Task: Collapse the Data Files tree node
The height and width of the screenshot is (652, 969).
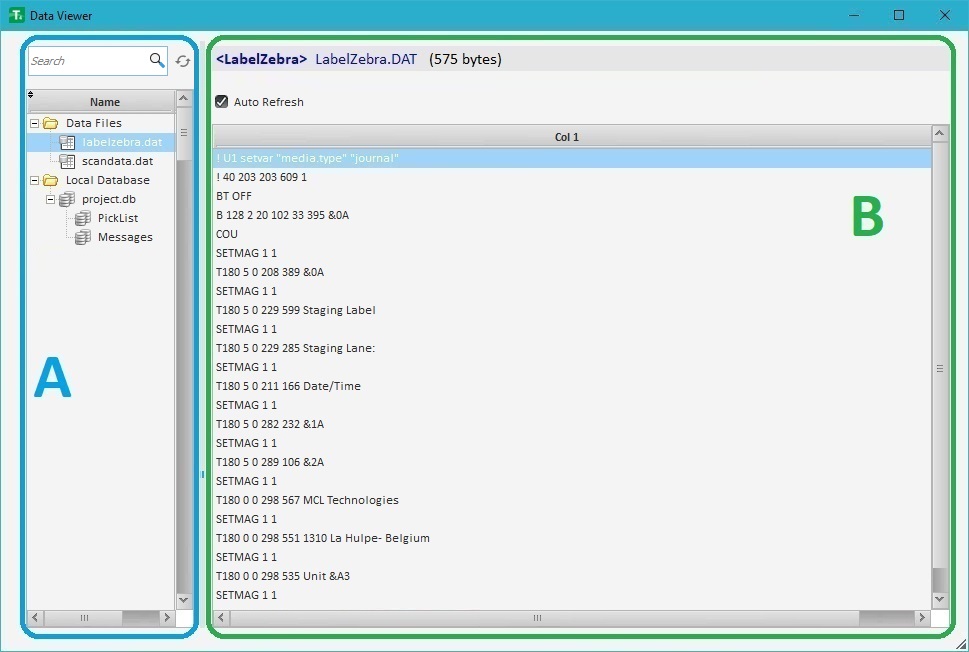Action: tap(35, 123)
